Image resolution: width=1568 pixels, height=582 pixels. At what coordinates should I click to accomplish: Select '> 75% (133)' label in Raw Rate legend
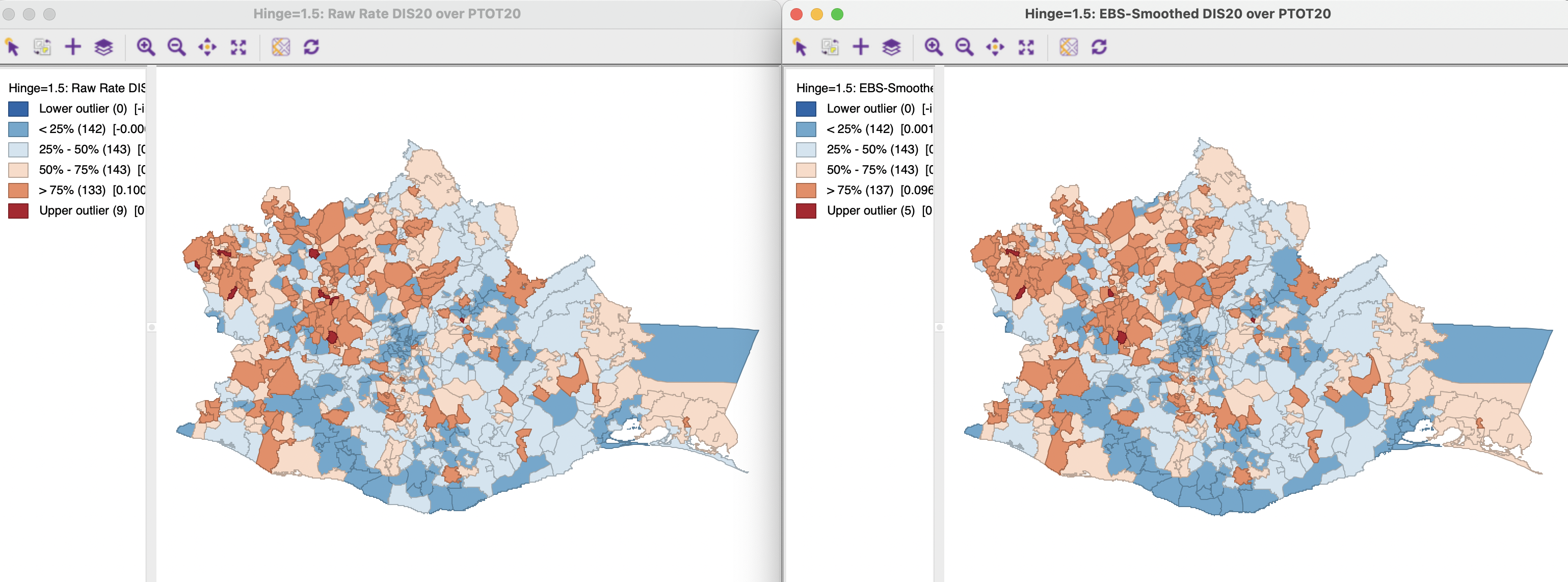click(x=72, y=190)
